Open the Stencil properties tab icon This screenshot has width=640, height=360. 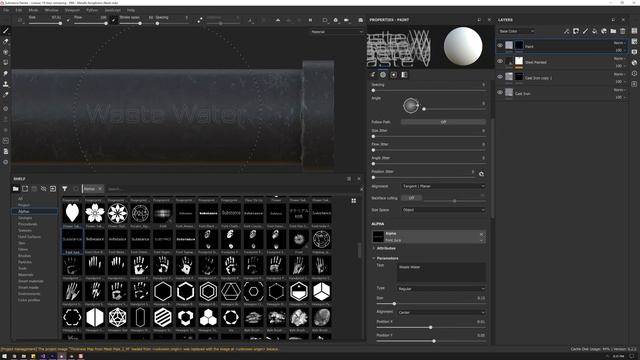tap(393, 75)
